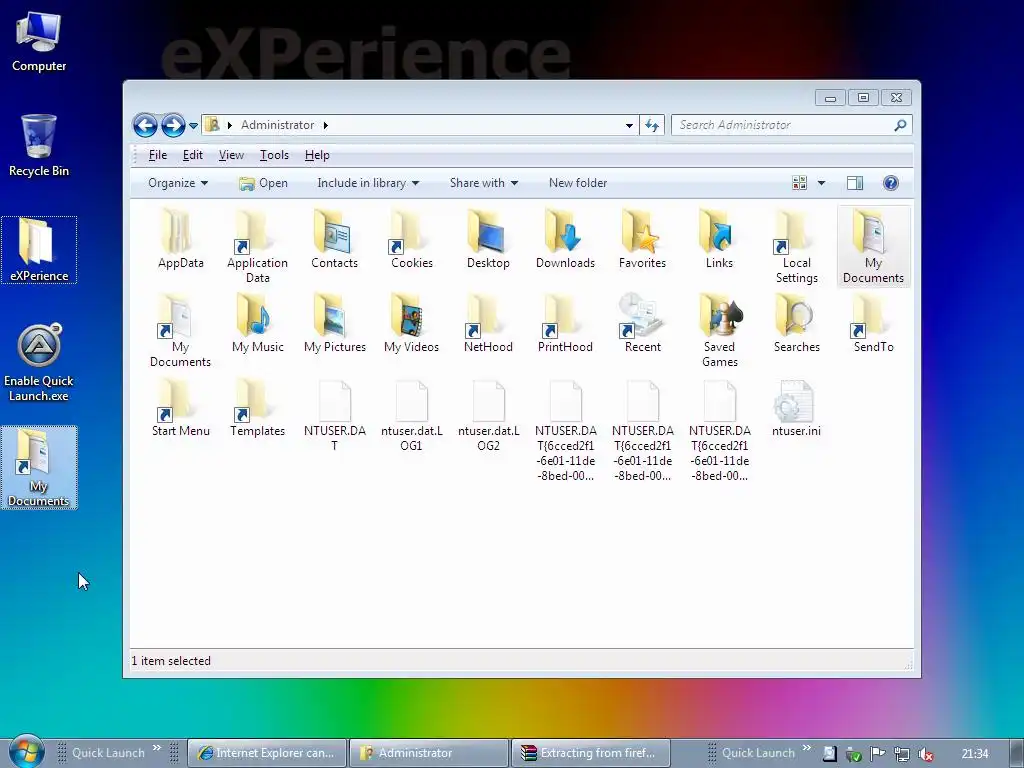Select the SendTo shortcut folder
This screenshot has height=768, width=1024.
pos(873,323)
